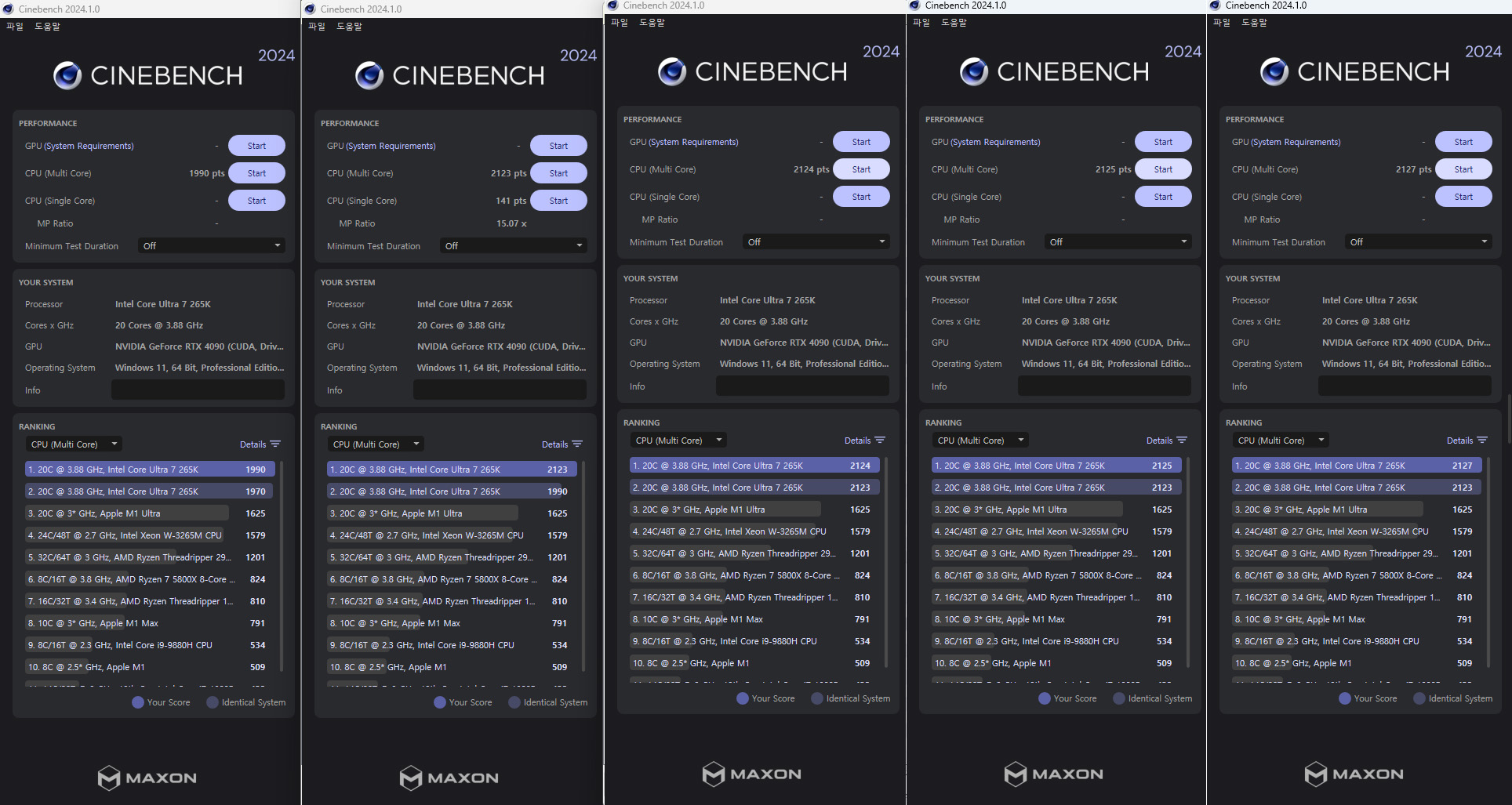This screenshot has height=805, width=1512.
Task: Select Intel Xeon W-3265M row in 2124 pts window
Action: point(754,531)
